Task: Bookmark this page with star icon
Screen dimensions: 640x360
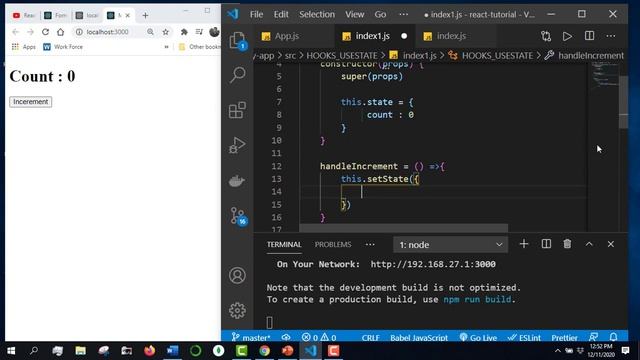Action: (x=166, y=32)
